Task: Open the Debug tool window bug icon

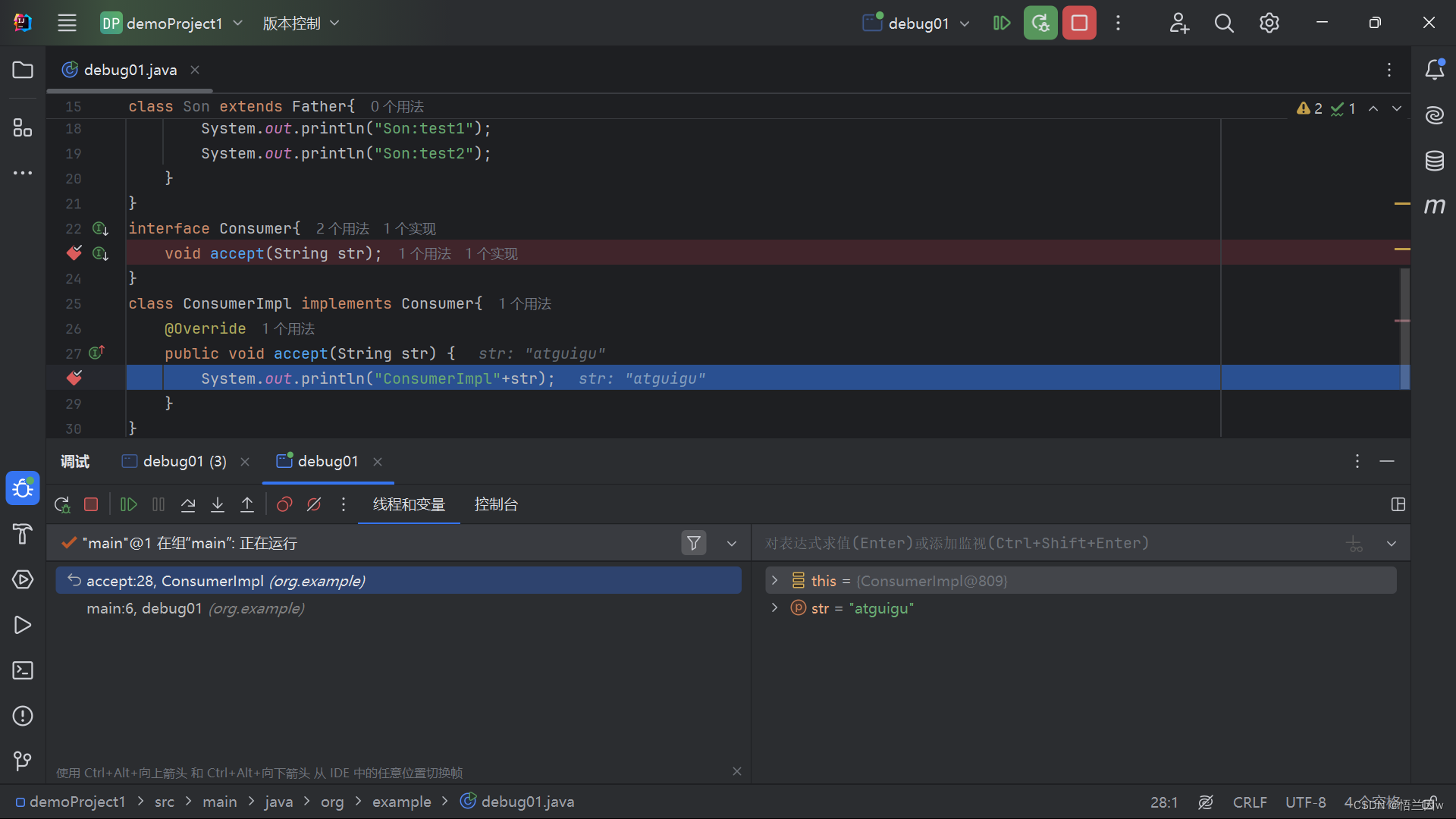Action: (23, 488)
